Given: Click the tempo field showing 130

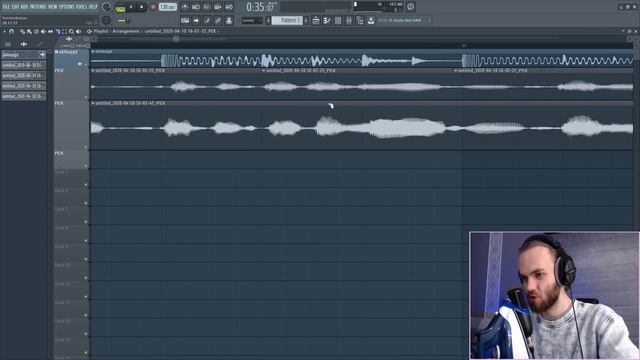Looking at the screenshot, I should (x=167, y=7).
